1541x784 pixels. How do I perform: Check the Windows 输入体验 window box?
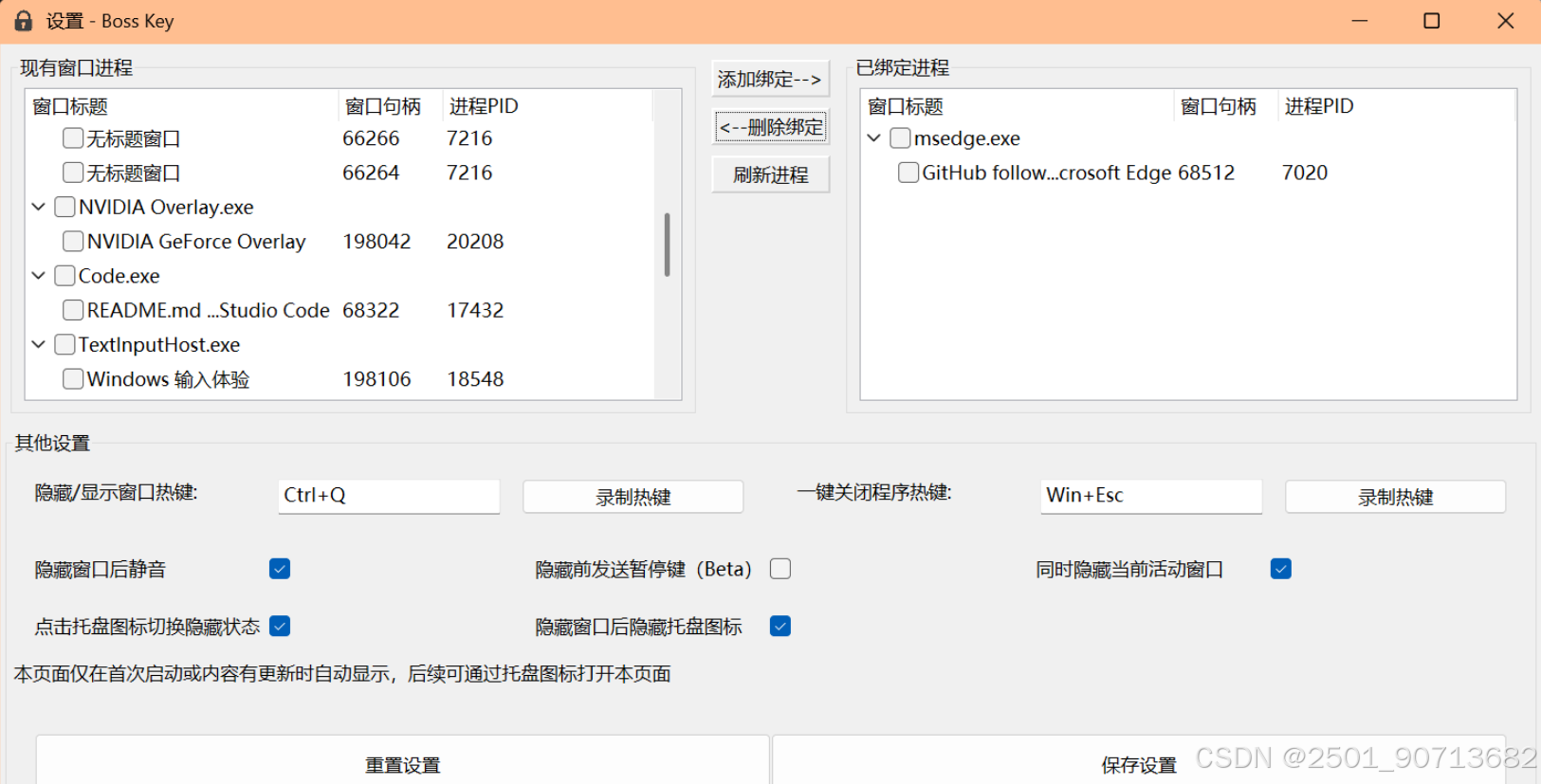pos(73,379)
